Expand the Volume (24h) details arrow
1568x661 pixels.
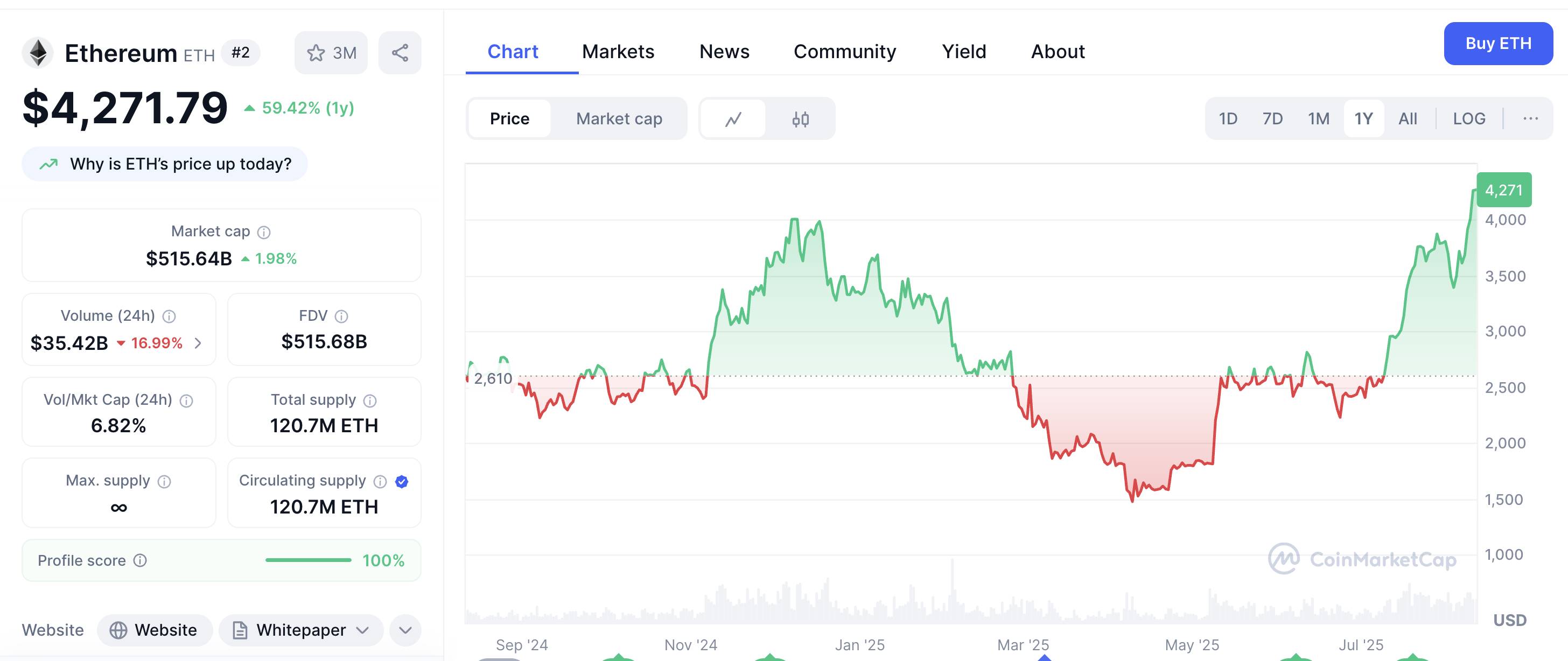pyautogui.click(x=198, y=343)
